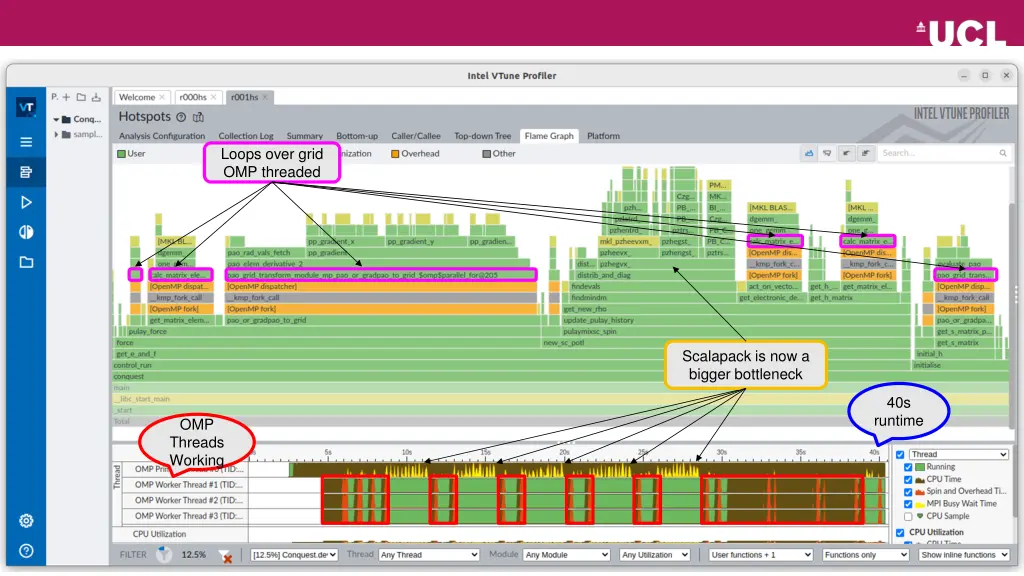Open the [12.5%] Conquest process dropdown
This screenshot has height=576, width=1024.
(x=294, y=555)
